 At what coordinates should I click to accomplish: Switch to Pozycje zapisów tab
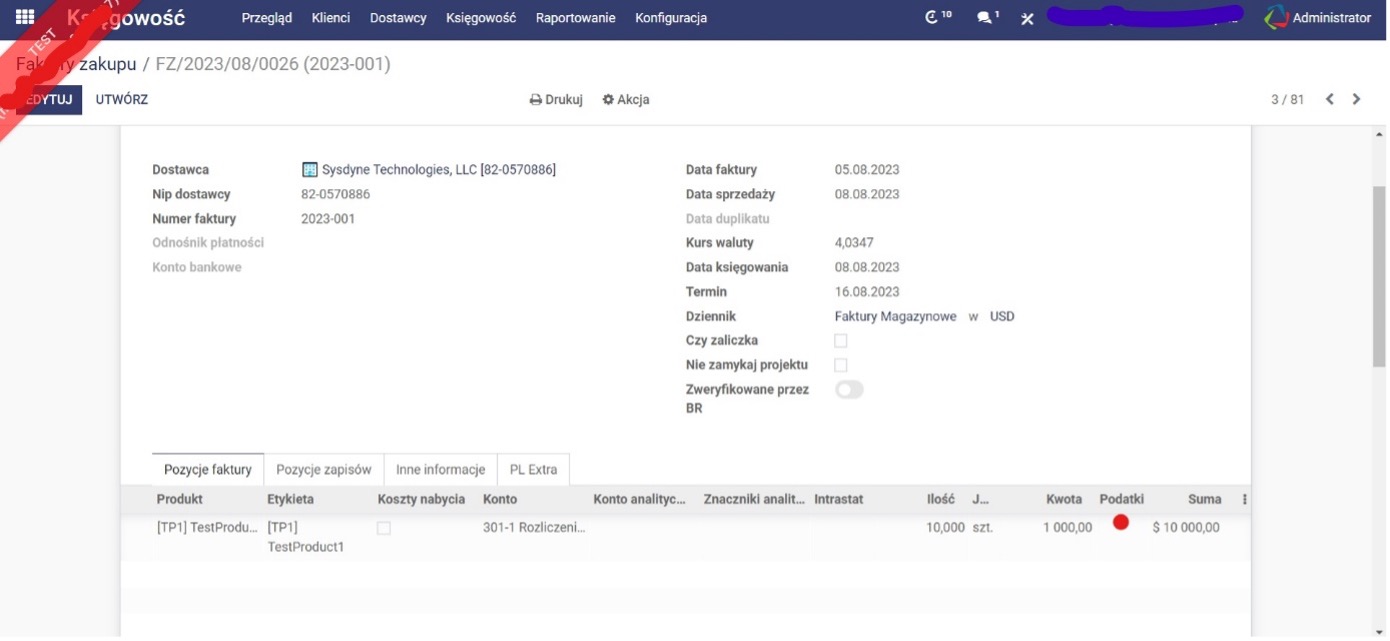tap(324, 469)
